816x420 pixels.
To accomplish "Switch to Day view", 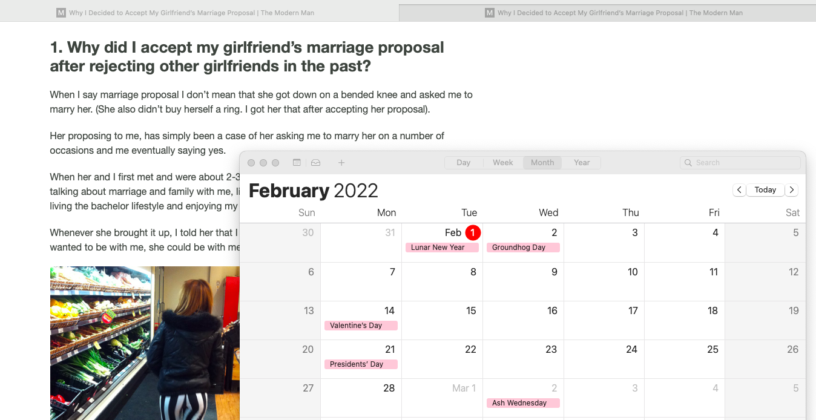I will point(463,162).
